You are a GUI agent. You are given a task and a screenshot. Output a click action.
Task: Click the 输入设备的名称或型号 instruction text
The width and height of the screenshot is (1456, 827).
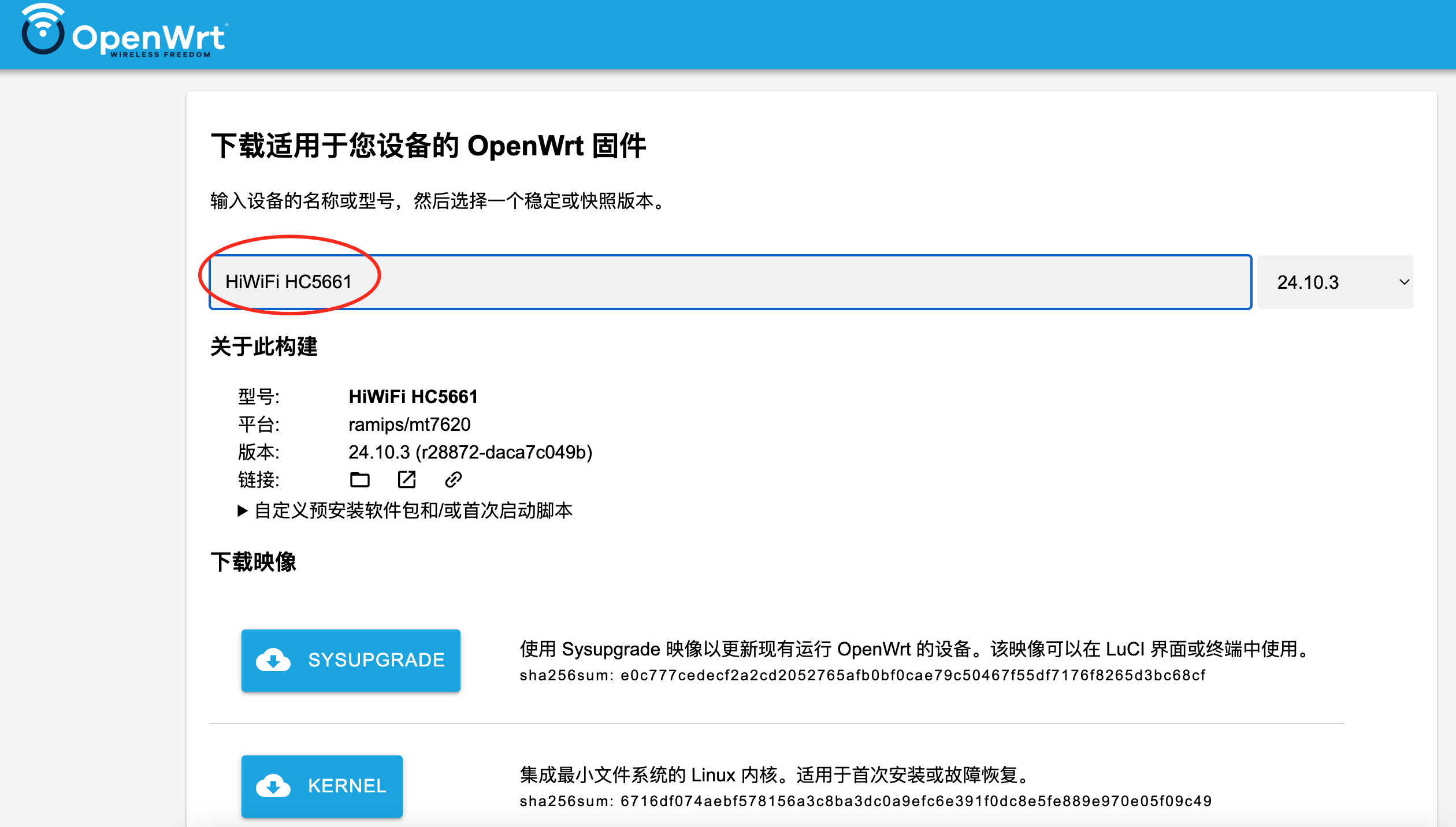(x=438, y=201)
